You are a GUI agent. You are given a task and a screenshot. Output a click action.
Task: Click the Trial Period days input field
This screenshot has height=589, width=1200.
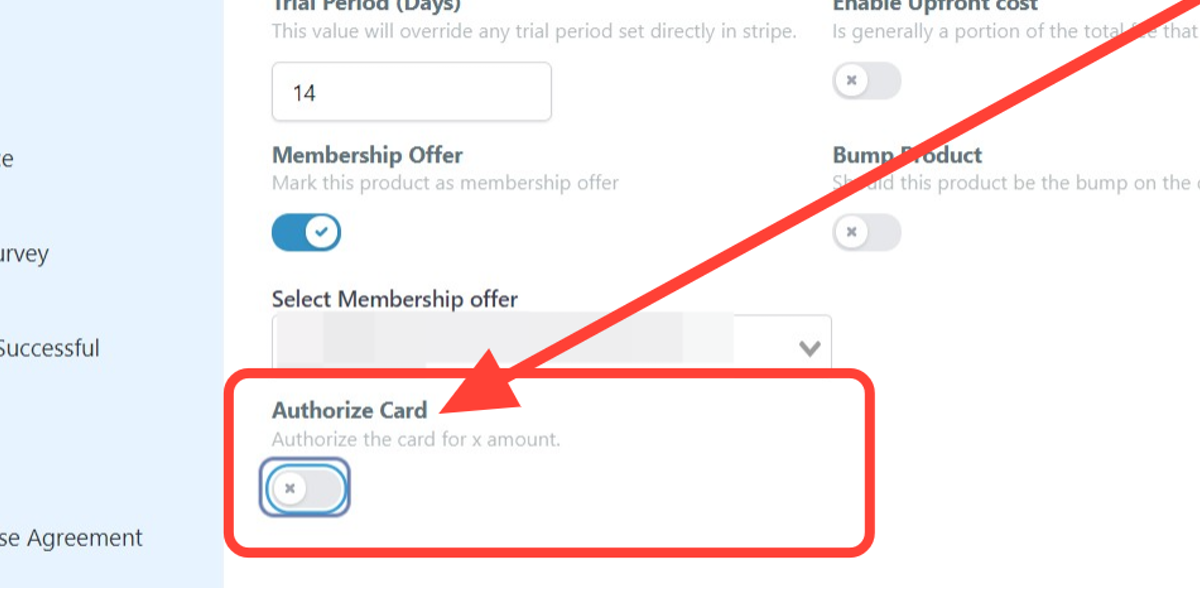coord(411,91)
